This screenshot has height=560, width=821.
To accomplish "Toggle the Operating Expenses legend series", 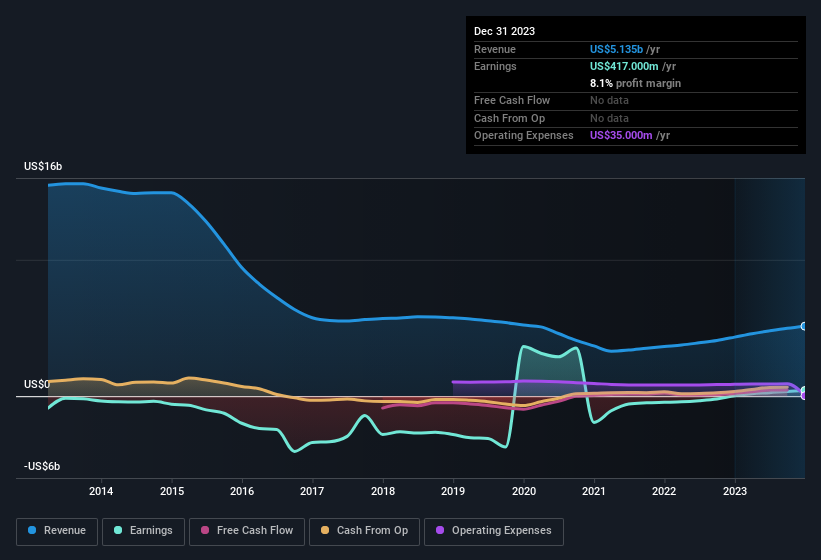I will (x=493, y=531).
